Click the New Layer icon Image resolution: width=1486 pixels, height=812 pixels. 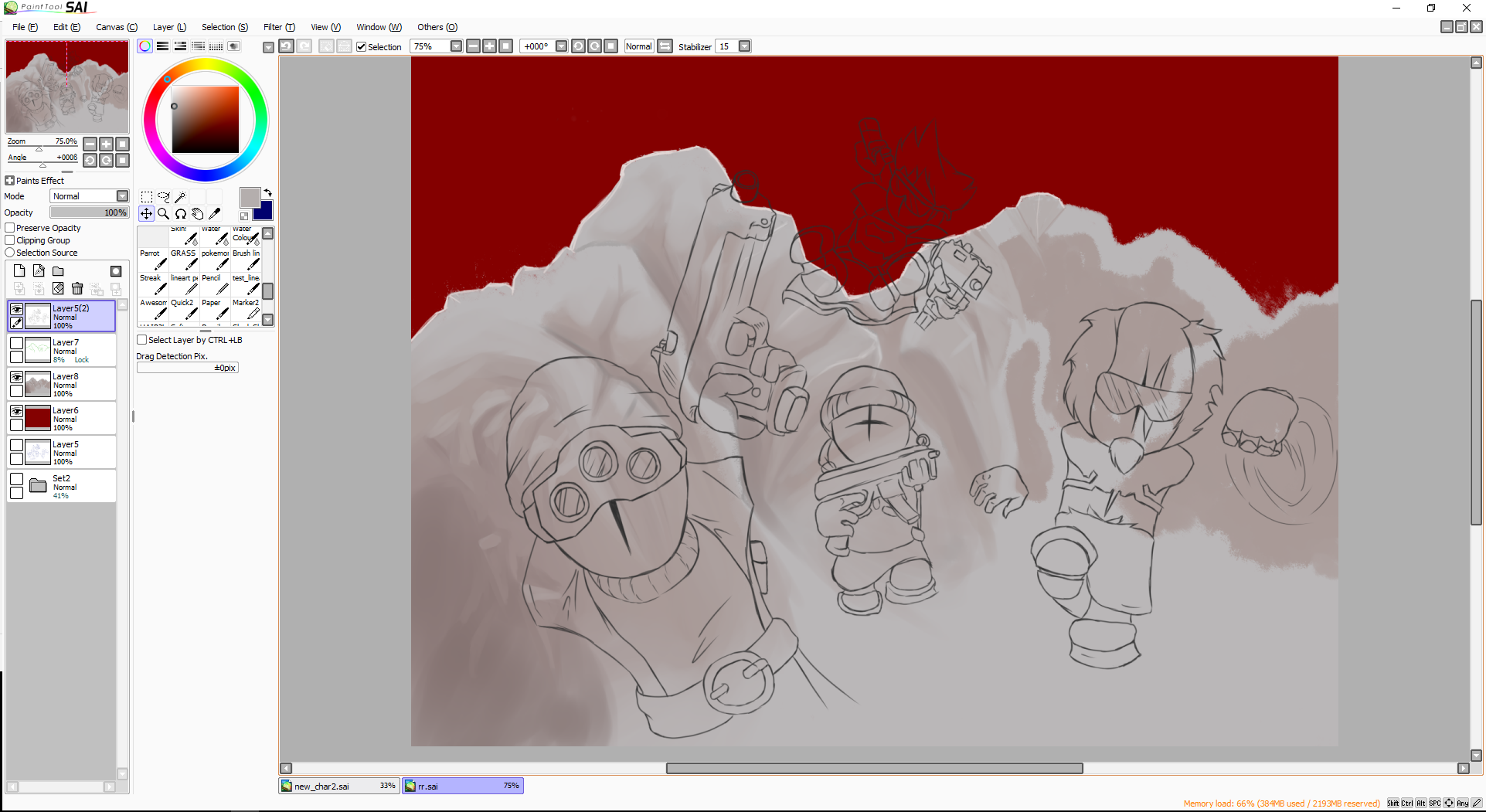[x=19, y=270]
